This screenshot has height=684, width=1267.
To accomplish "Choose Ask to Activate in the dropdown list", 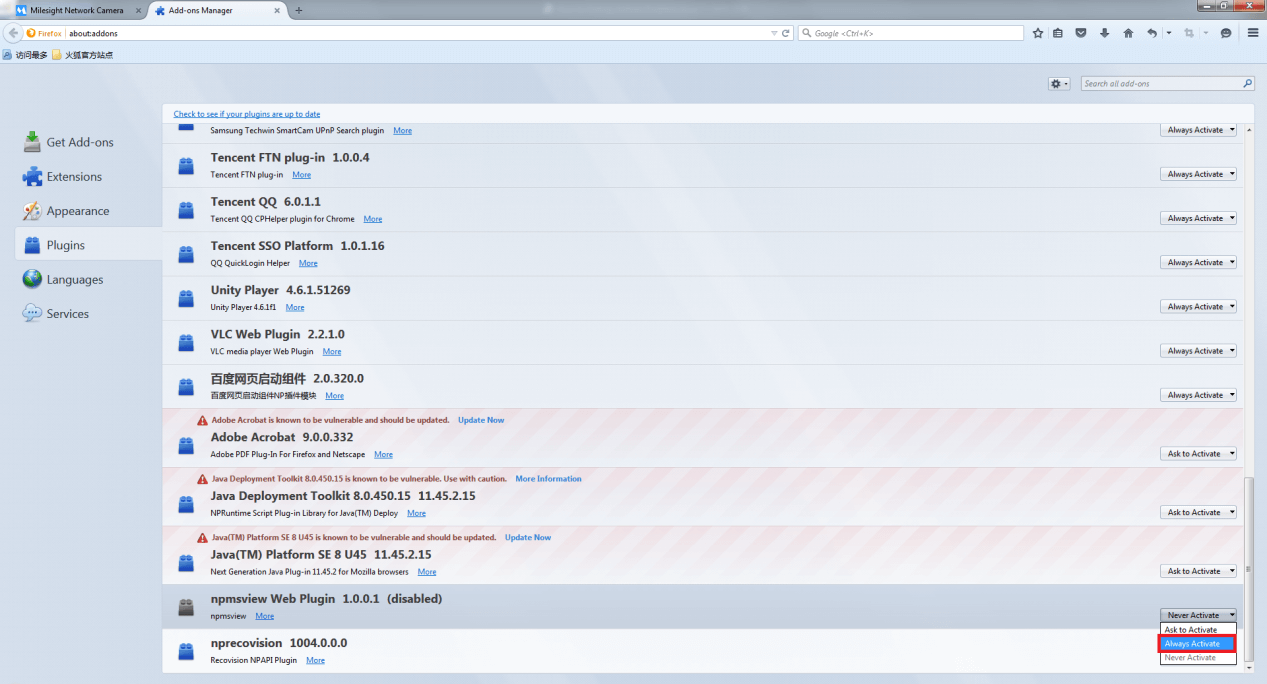I will [1199, 630].
